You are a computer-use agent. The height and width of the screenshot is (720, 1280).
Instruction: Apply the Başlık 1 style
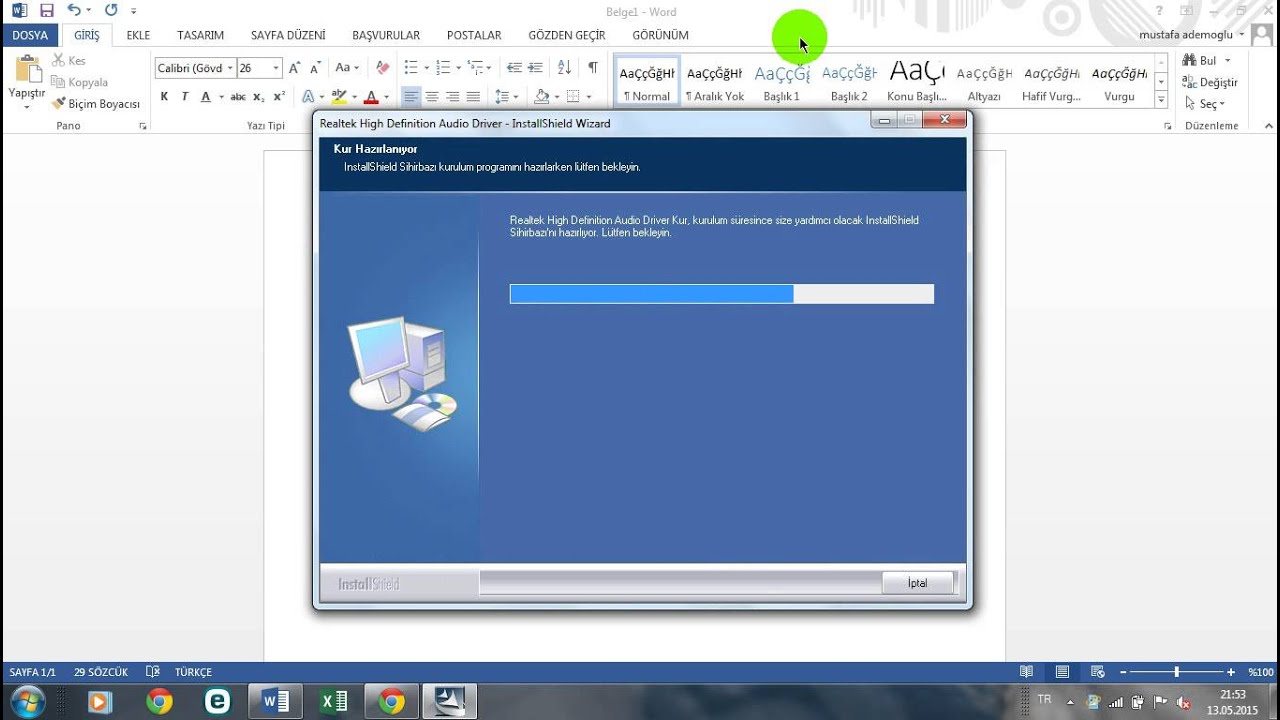[782, 81]
